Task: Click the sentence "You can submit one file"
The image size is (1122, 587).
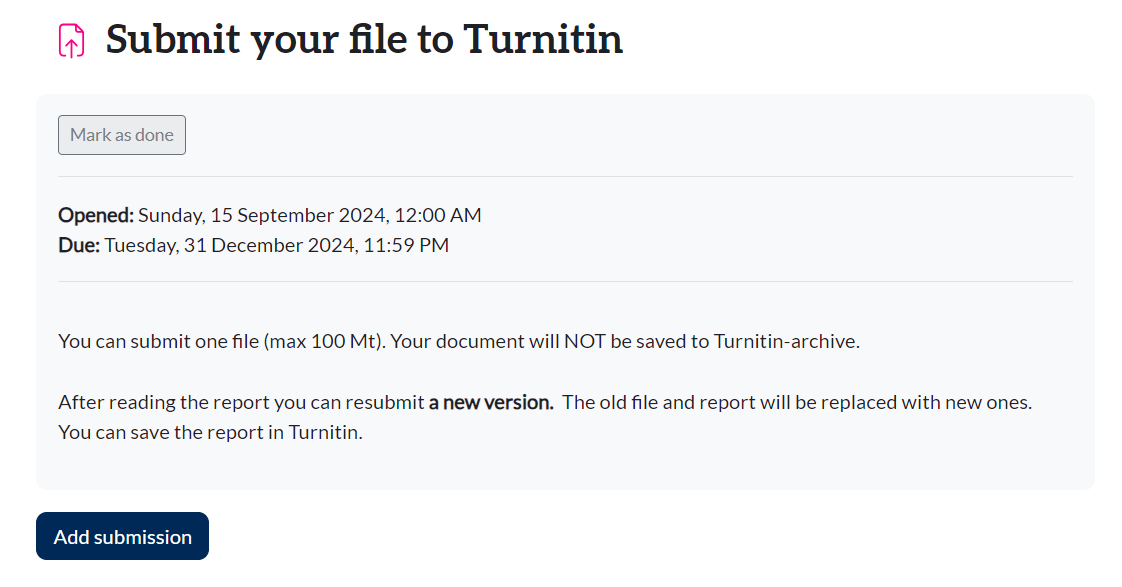Action: (x=159, y=341)
